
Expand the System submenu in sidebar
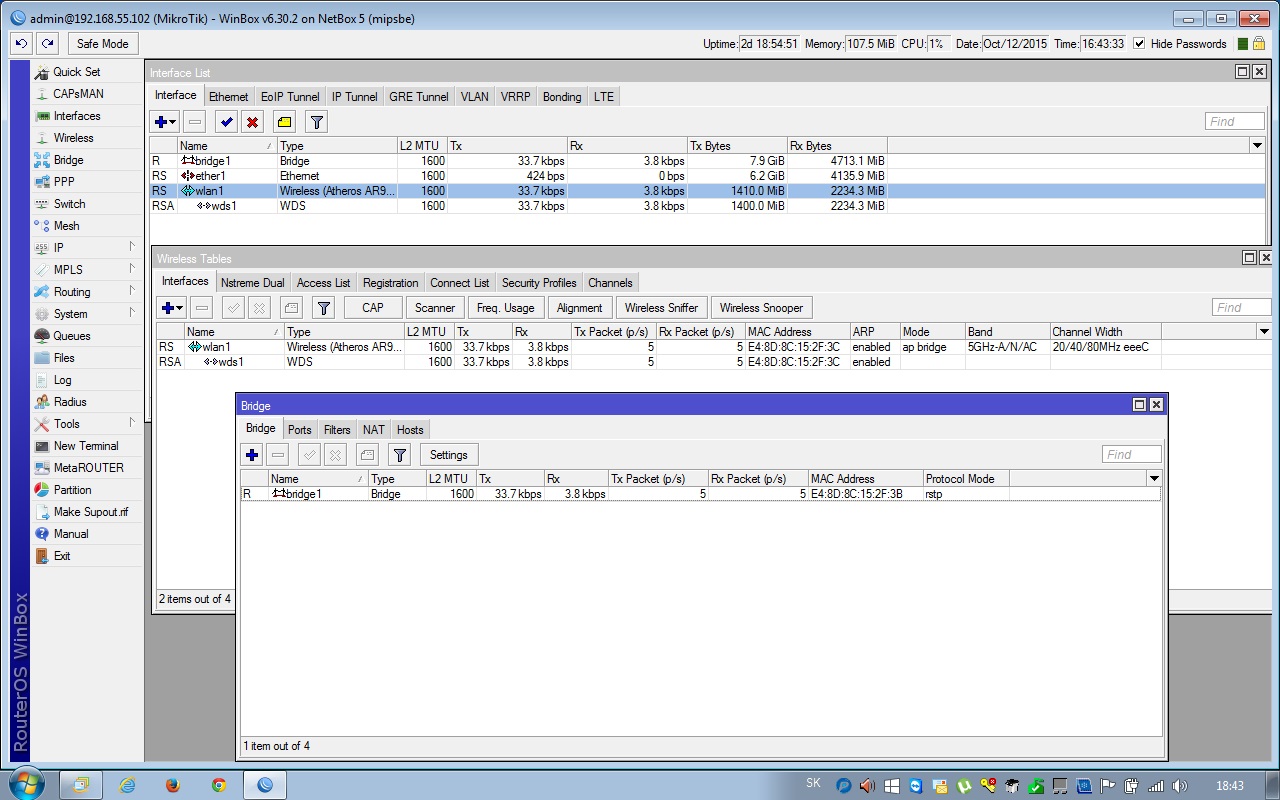click(x=87, y=314)
